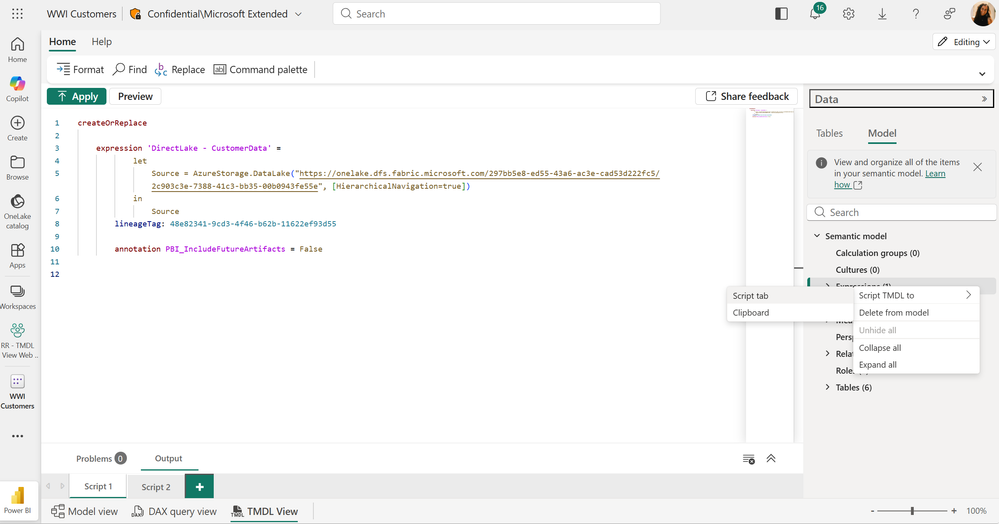Viewport: 999px width, 524px height.
Task: Add a new script tab
Action: pos(199,486)
